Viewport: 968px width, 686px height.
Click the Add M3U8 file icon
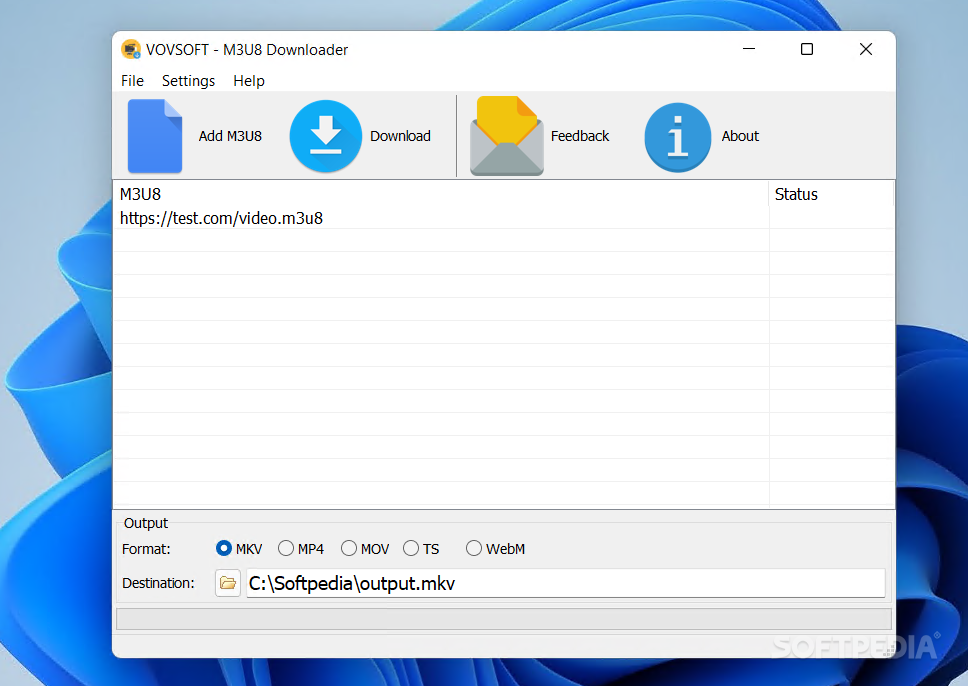coord(154,136)
